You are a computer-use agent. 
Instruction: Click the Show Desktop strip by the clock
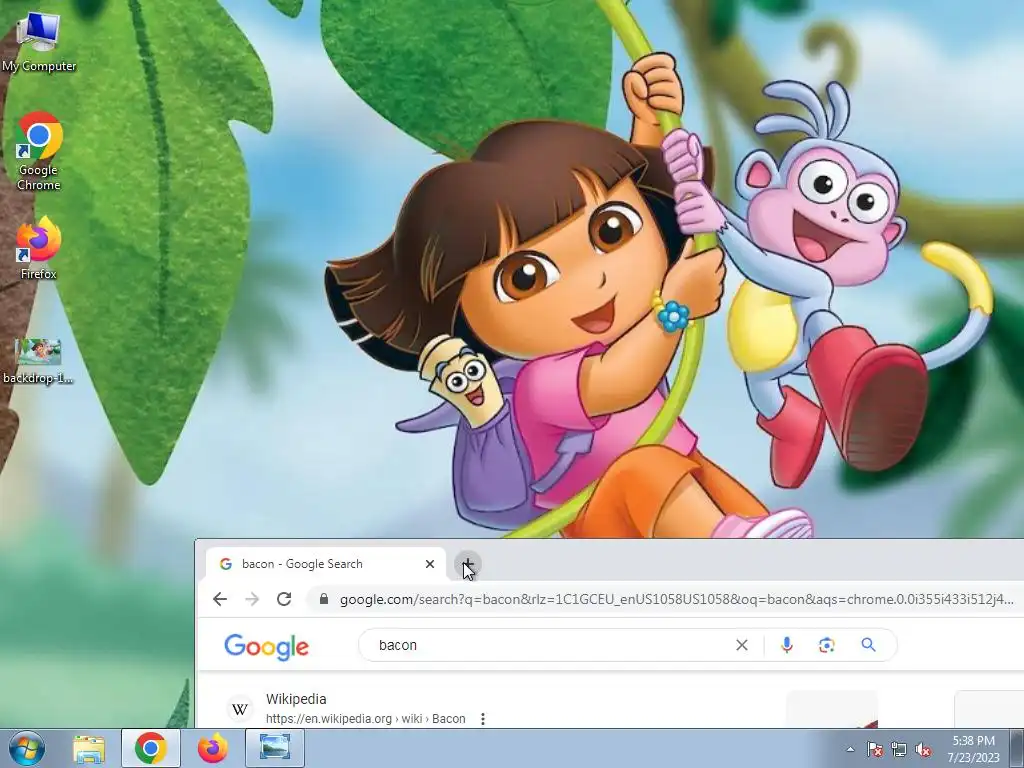pos(1017,748)
